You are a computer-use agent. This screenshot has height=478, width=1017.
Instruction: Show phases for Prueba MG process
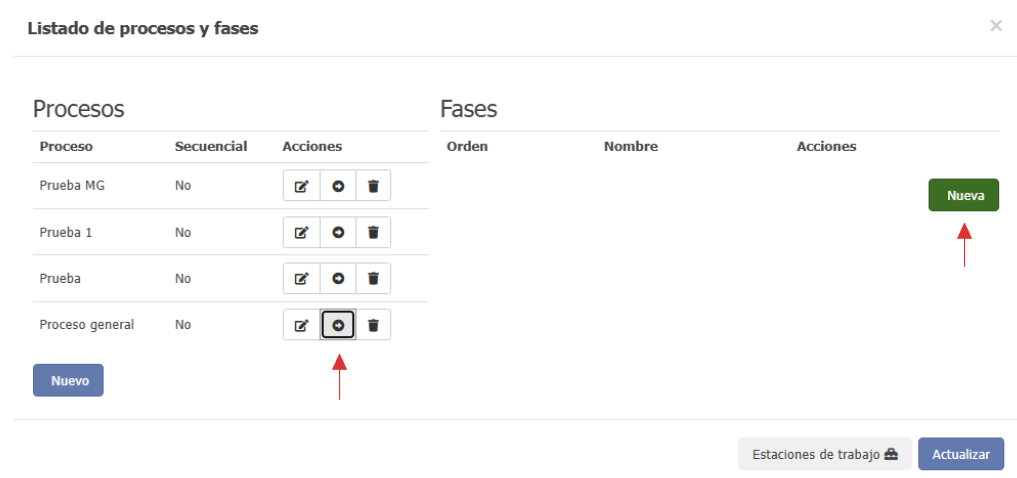(x=338, y=186)
